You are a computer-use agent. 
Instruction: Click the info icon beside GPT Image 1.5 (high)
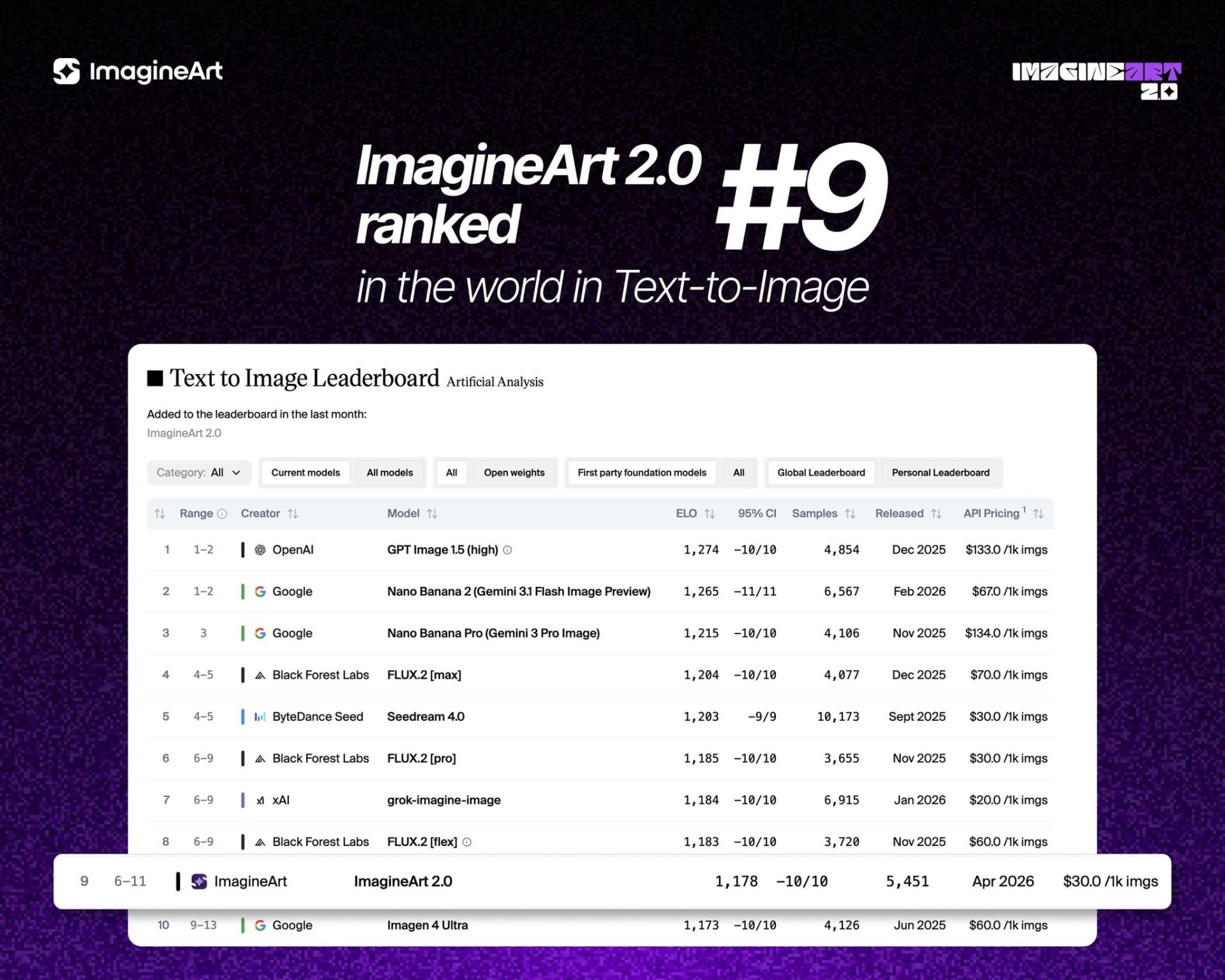click(507, 550)
